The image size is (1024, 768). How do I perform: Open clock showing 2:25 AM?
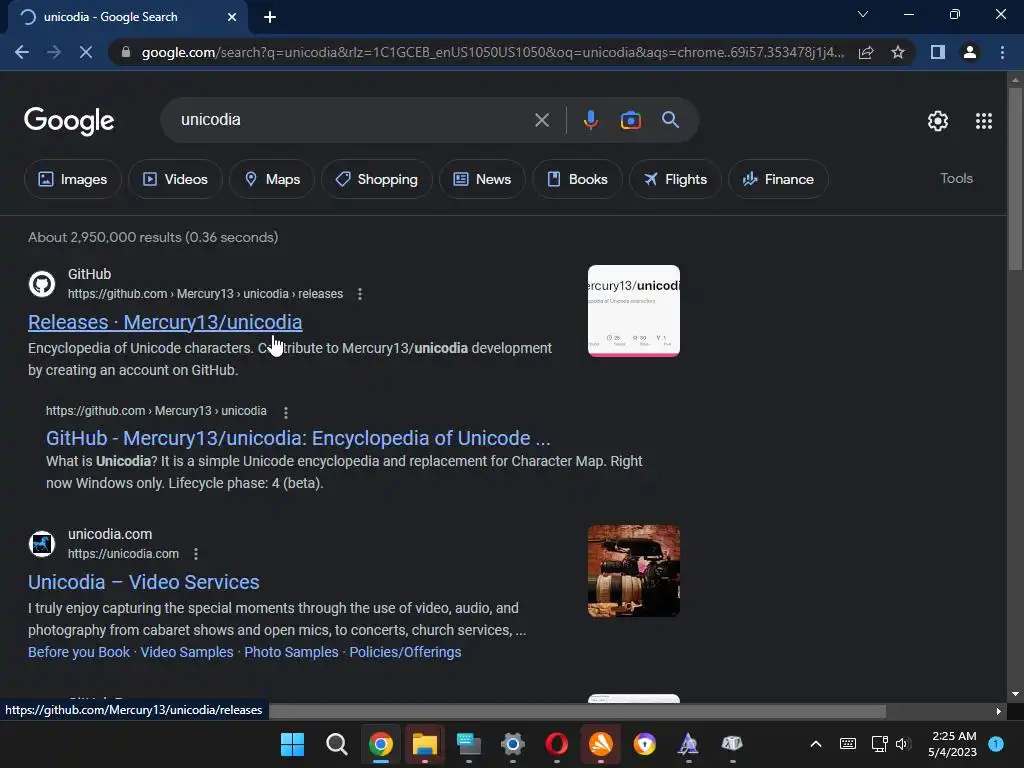pos(953,744)
